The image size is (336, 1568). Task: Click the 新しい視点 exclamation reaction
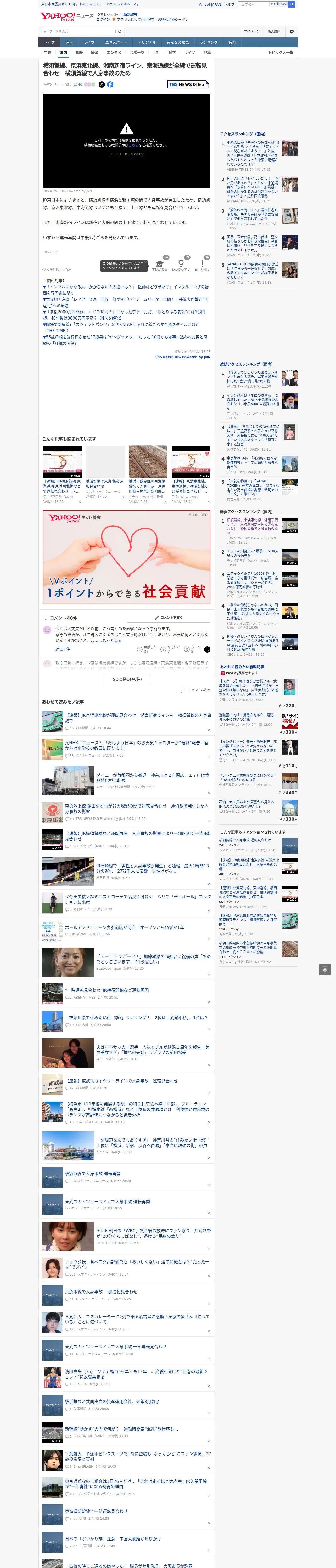pos(203,264)
